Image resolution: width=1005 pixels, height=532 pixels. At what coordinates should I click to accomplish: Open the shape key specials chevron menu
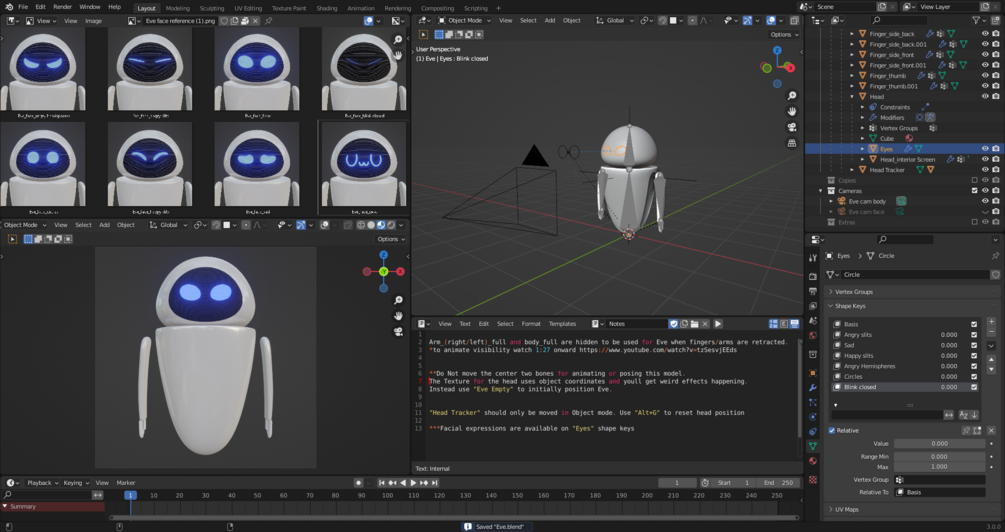(992, 346)
